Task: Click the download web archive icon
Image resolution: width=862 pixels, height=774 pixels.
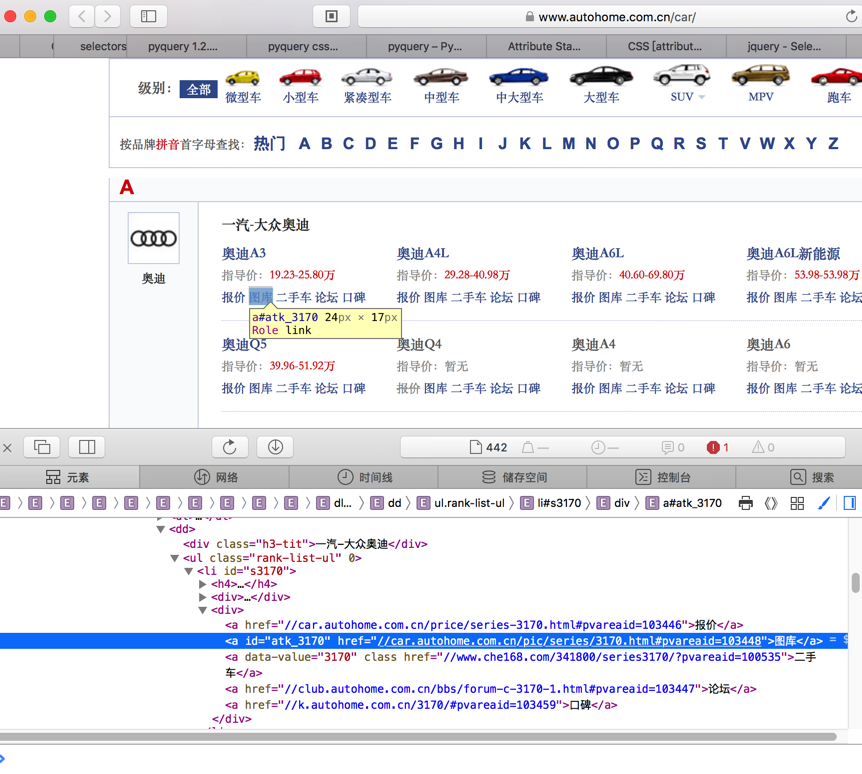Action: (275, 447)
